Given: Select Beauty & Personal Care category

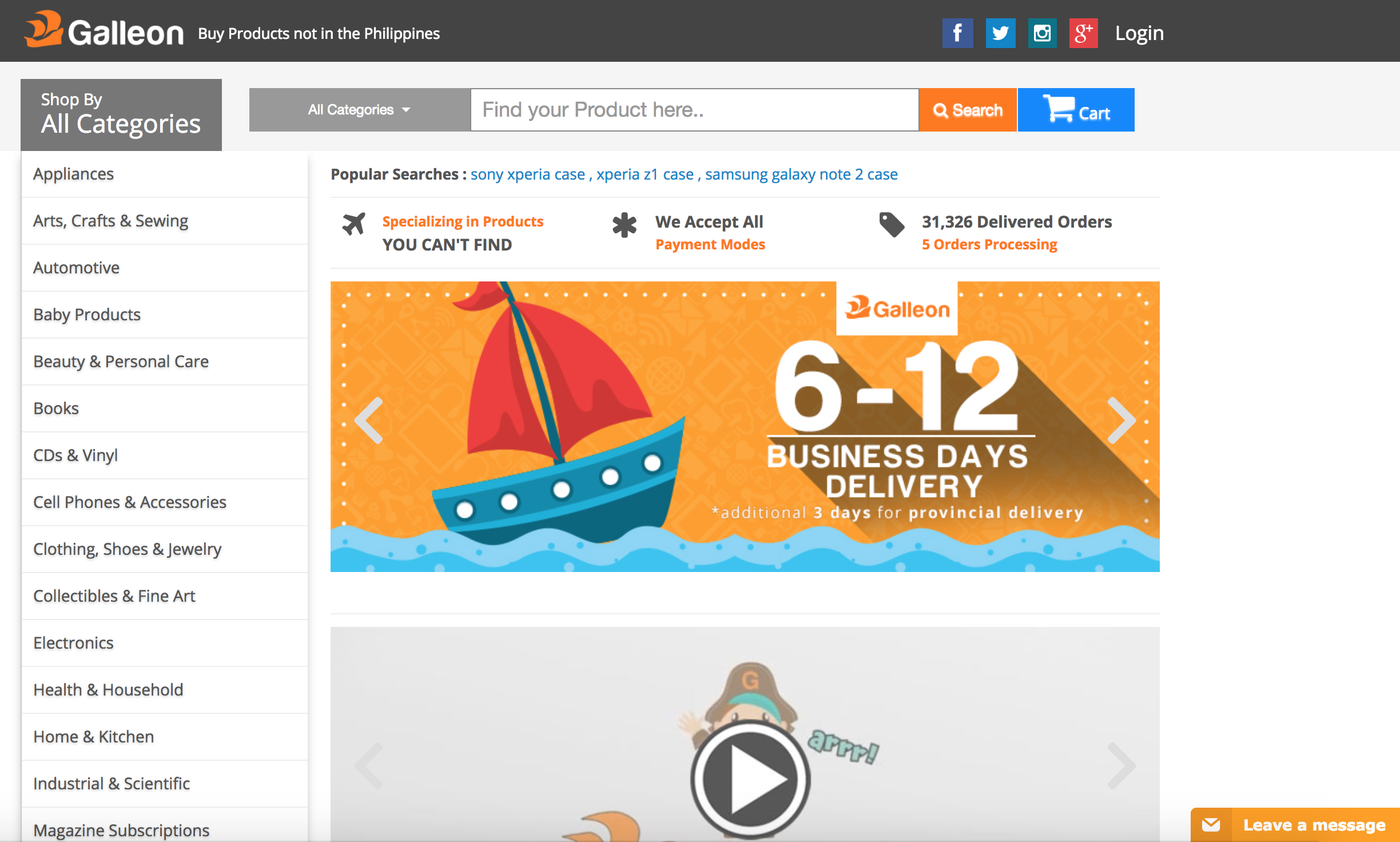Looking at the screenshot, I should [x=165, y=362].
